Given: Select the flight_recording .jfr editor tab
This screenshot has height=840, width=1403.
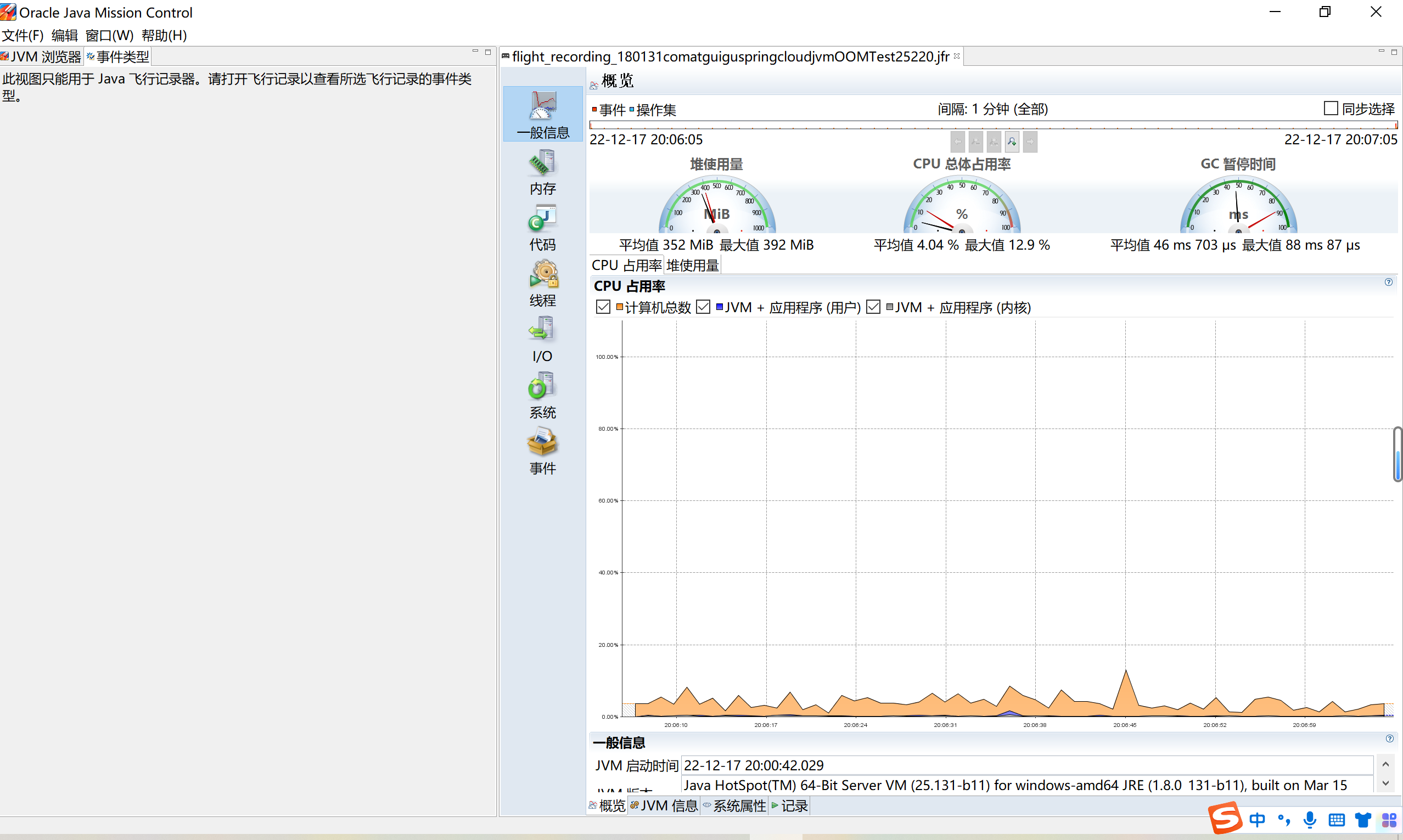Looking at the screenshot, I should [731, 57].
